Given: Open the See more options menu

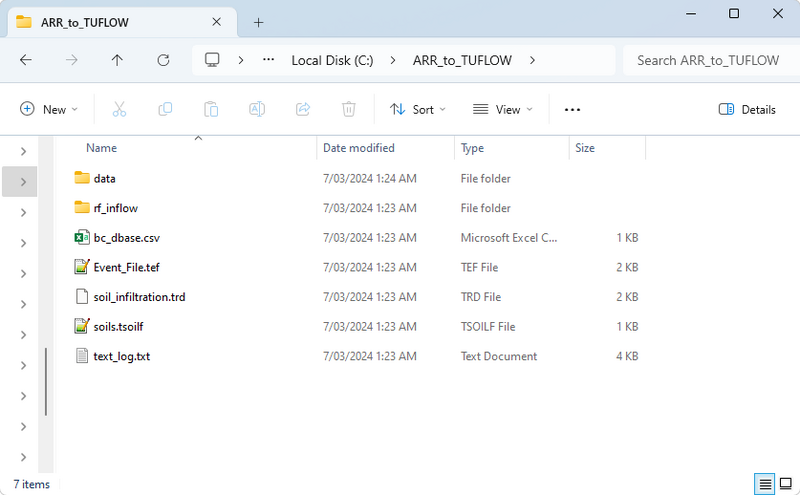Looking at the screenshot, I should pyautogui.click(x=572, y=109).
